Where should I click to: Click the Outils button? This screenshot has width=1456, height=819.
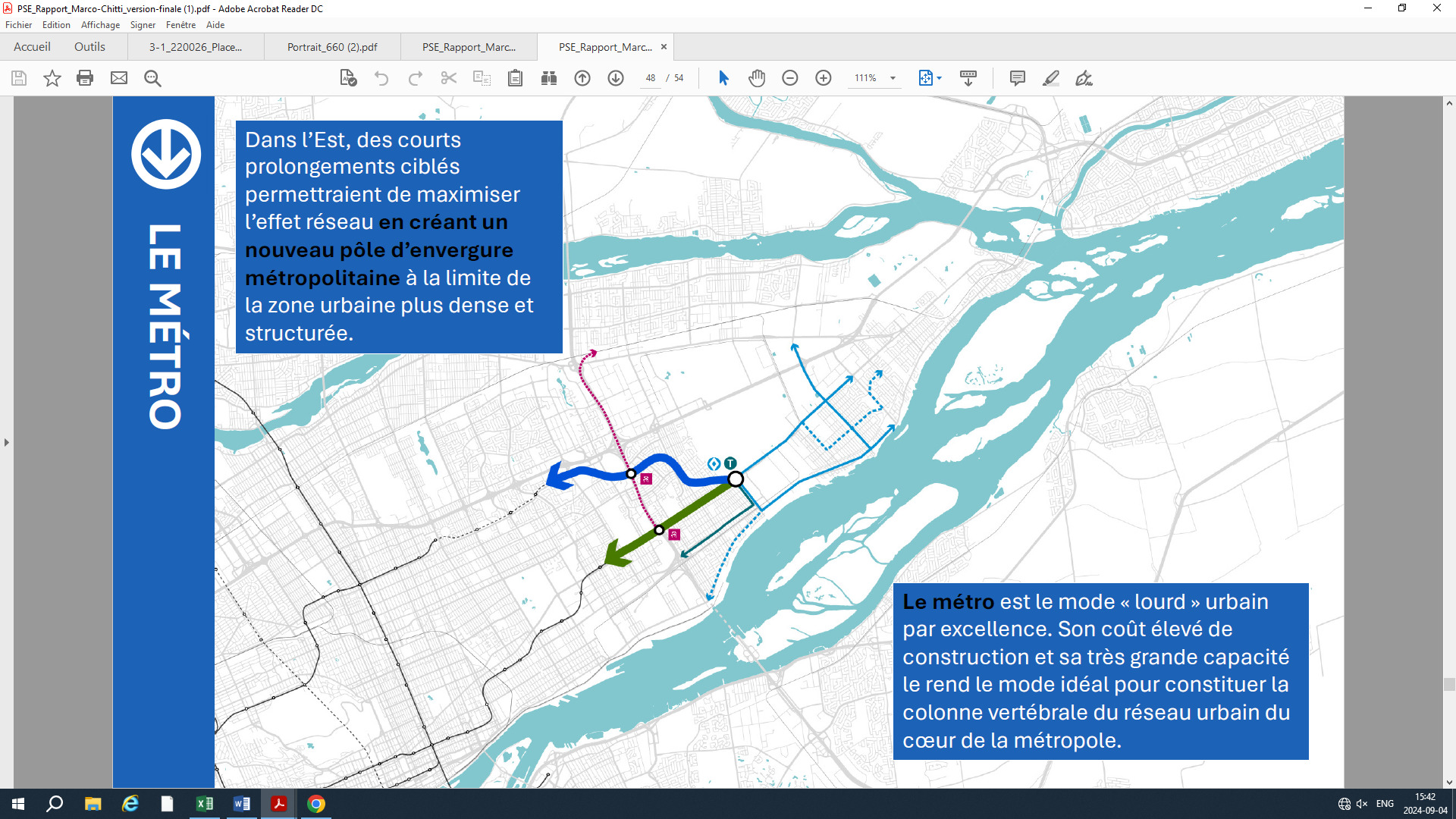pyautogui.click(x=89, y=47)
